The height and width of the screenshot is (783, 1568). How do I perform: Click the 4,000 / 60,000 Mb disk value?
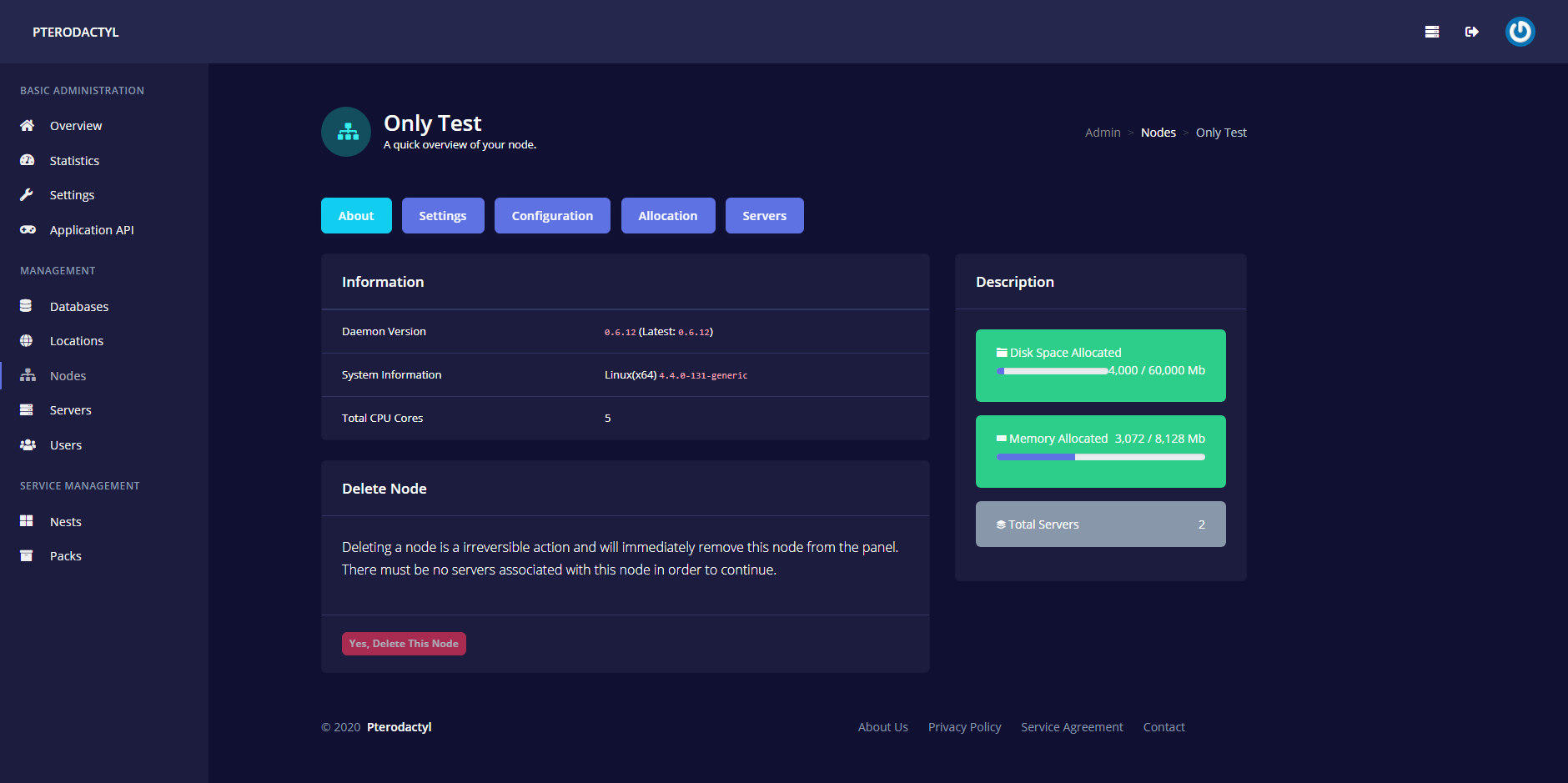pyautogui.click(x=1157, y=370)
